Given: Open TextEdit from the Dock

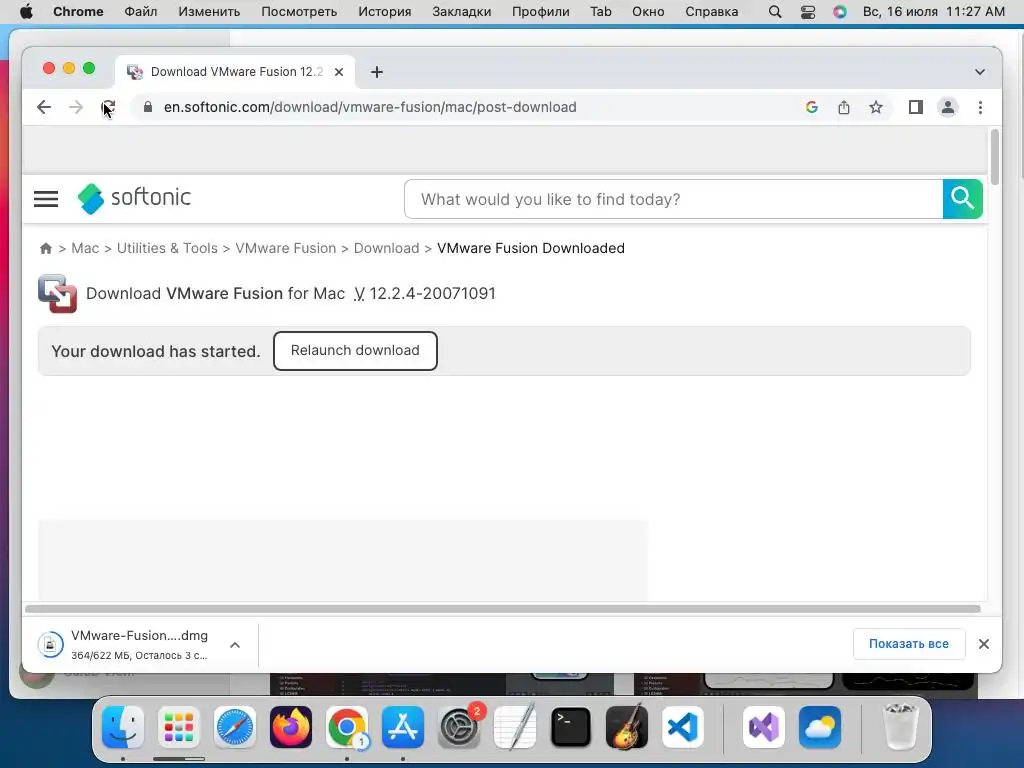Looking at the screenshot, I should (x=515, y=727).
